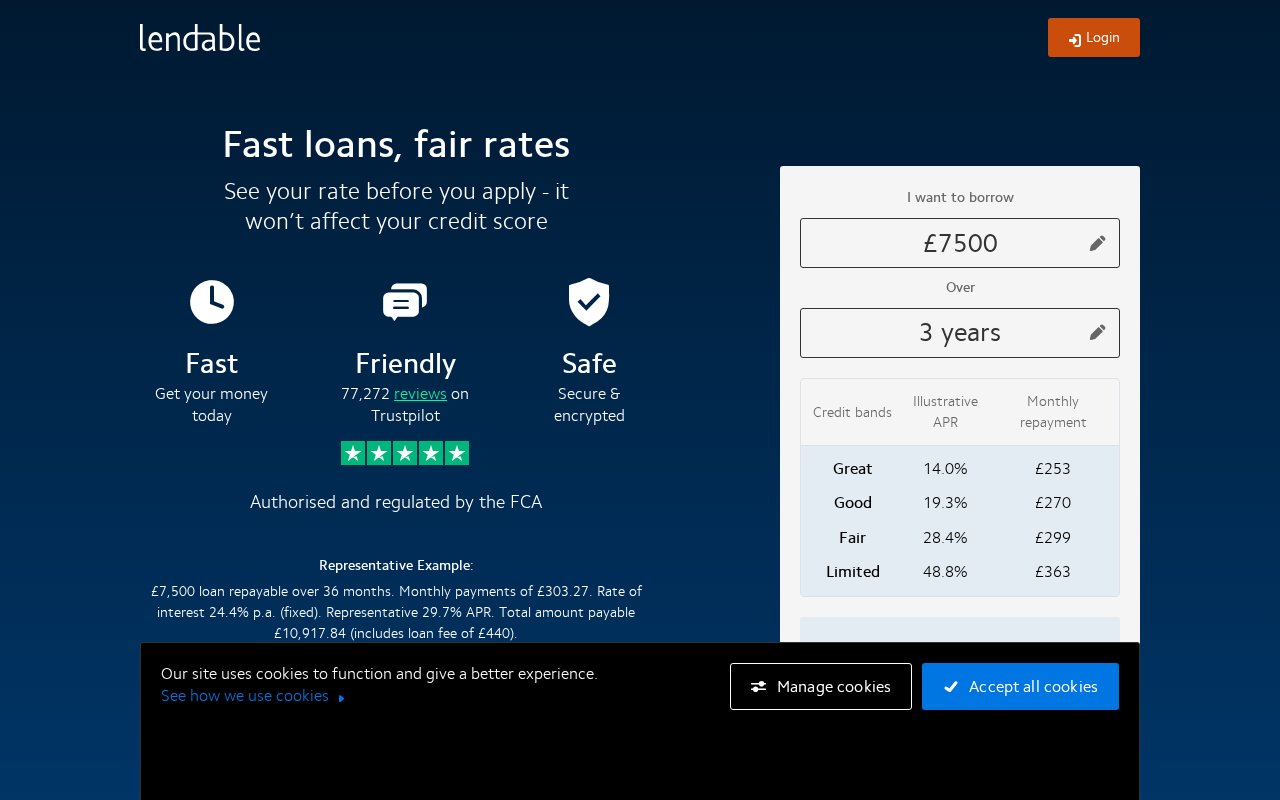The height and width of the screenshot is (800, 1280).
Task: Click the Illustrative APR column header
Action: pos(945,412)
